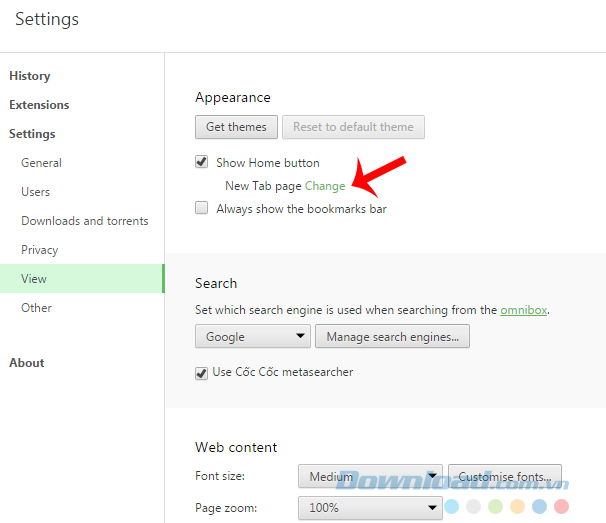
Task: Go to General settings
Action: click(41, 163)
